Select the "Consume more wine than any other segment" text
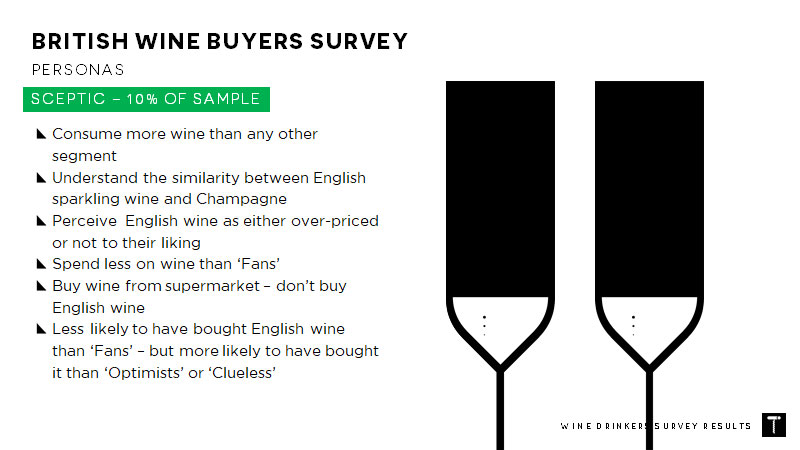 pos(185,144)
